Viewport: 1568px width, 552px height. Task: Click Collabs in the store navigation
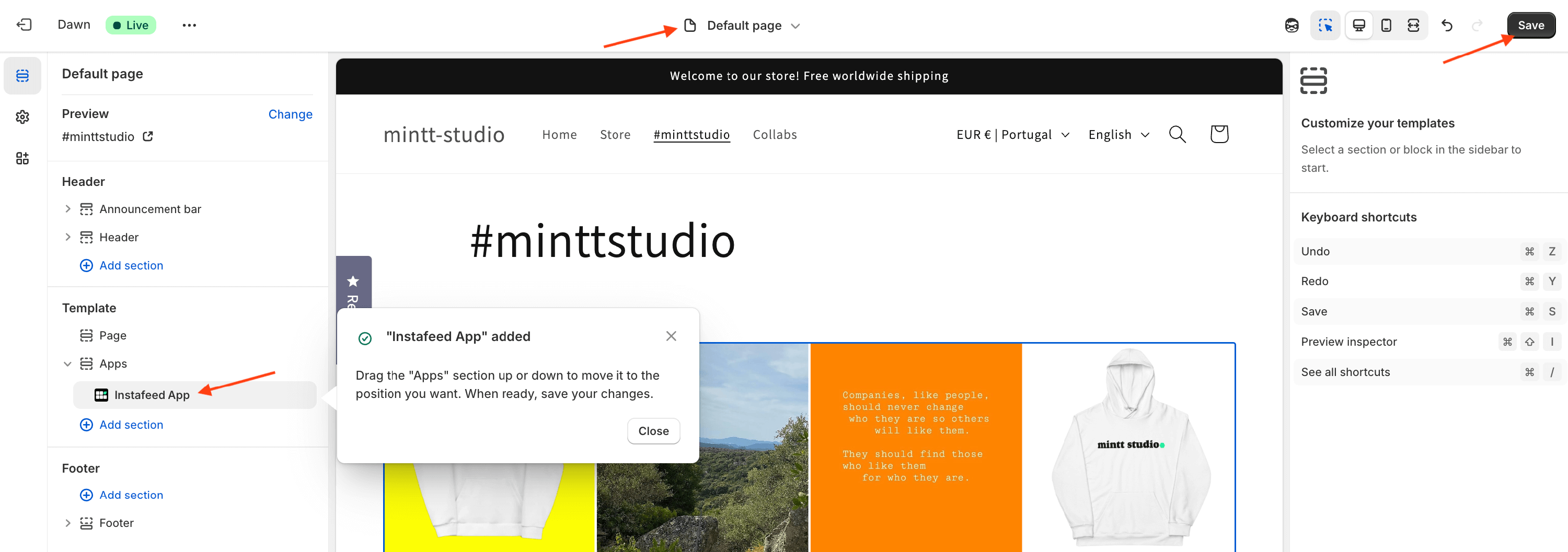point(774,134)
